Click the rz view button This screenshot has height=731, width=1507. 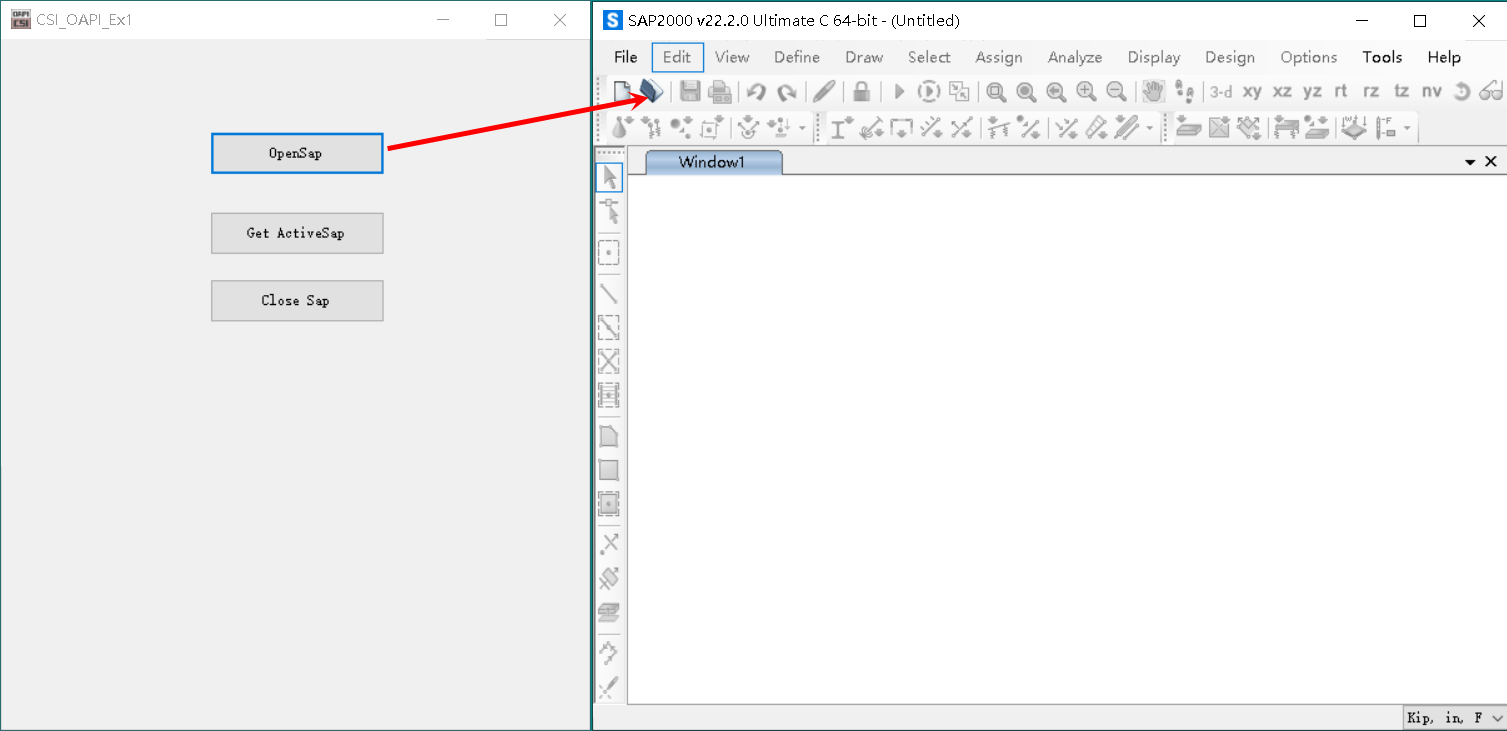tap(1371, 92)
